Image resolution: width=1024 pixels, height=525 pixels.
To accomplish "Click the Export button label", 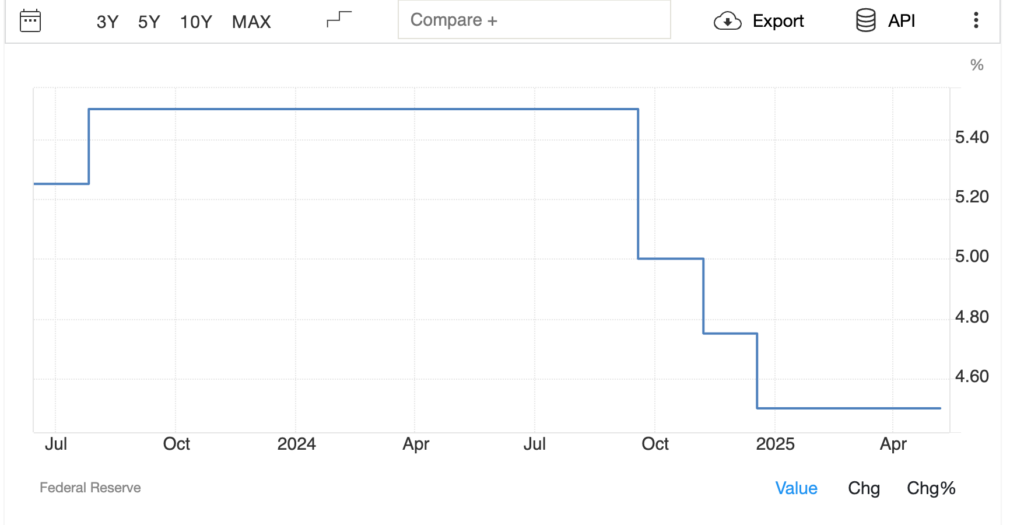I will [x=778, y=21].
